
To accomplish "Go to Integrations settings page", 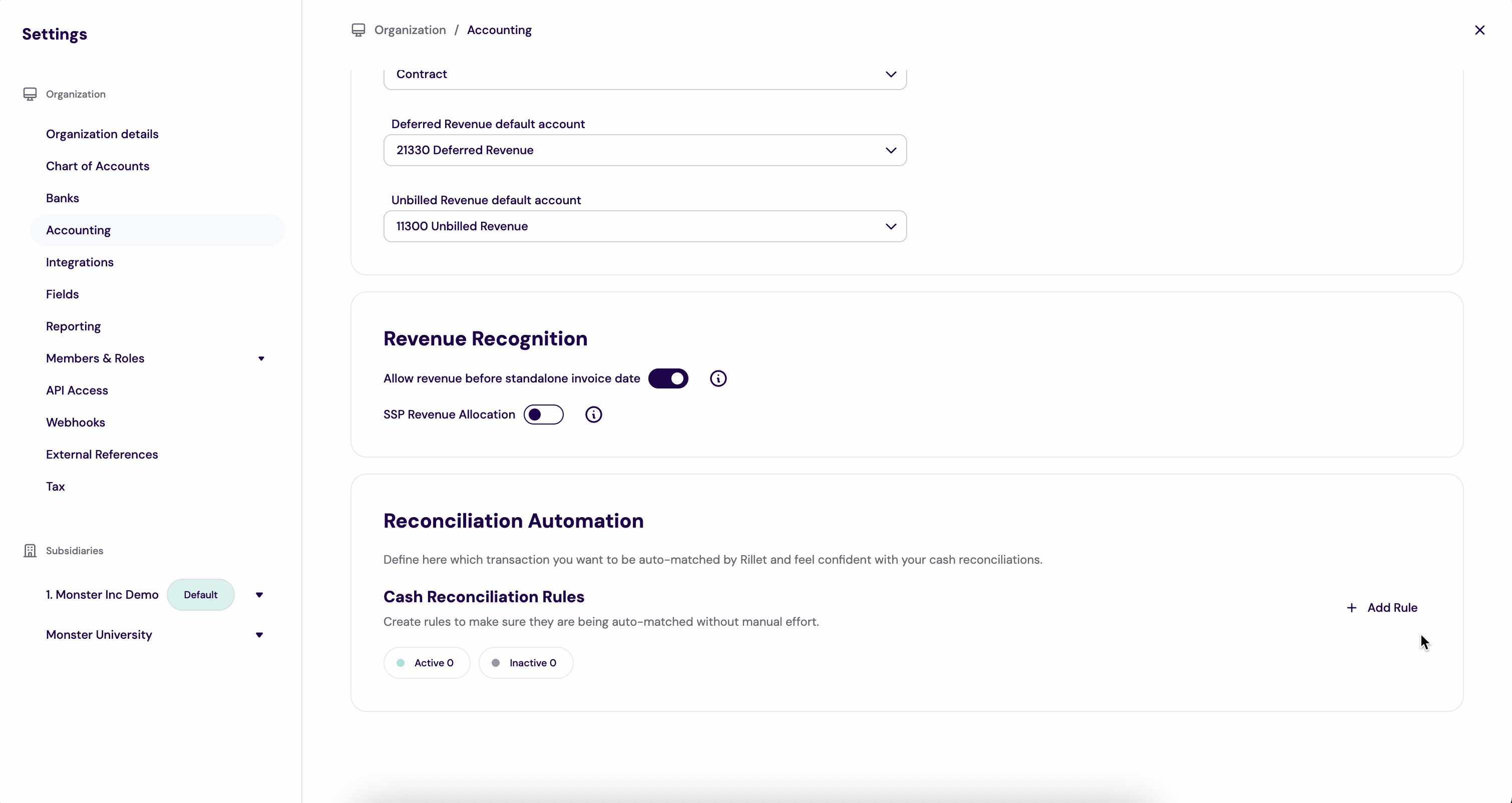I will tap(80, 262).
